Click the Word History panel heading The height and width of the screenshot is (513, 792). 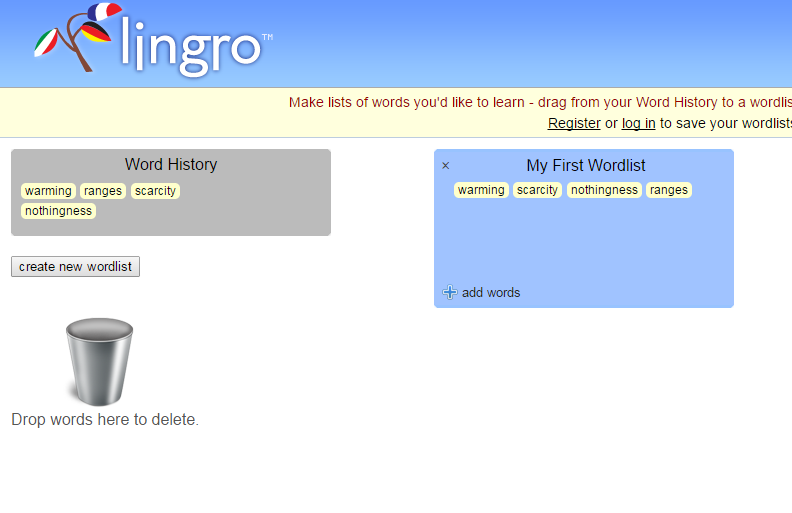[x=171, y=165]
